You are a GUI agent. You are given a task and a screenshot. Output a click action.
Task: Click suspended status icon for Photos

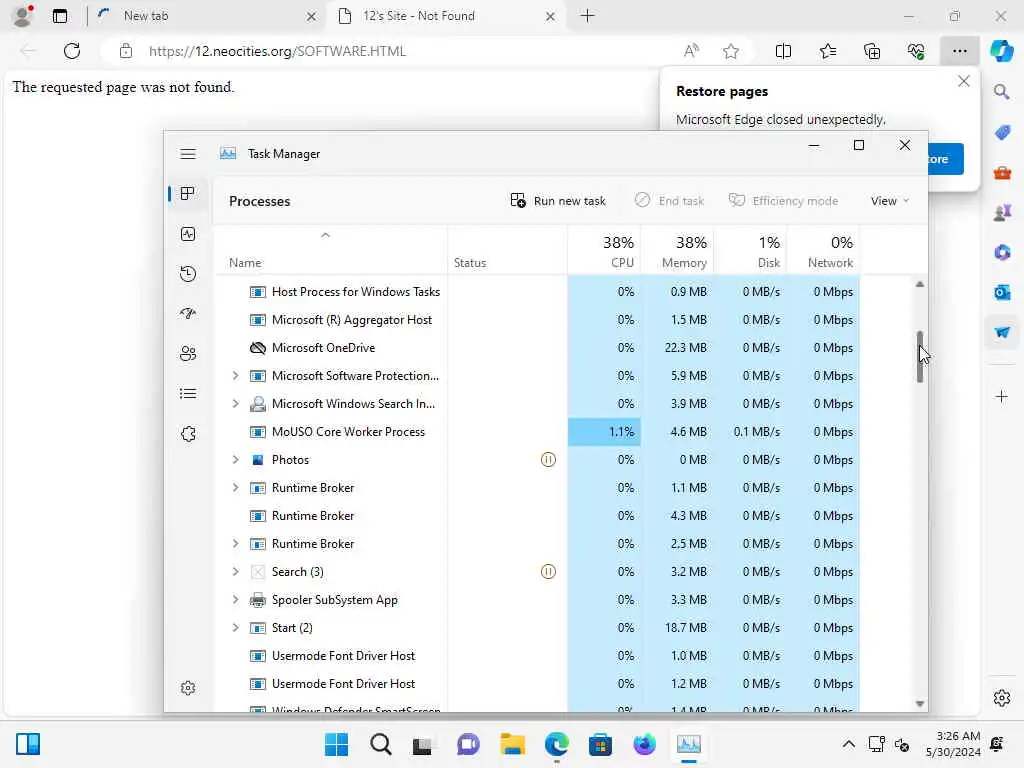(548, 460)
